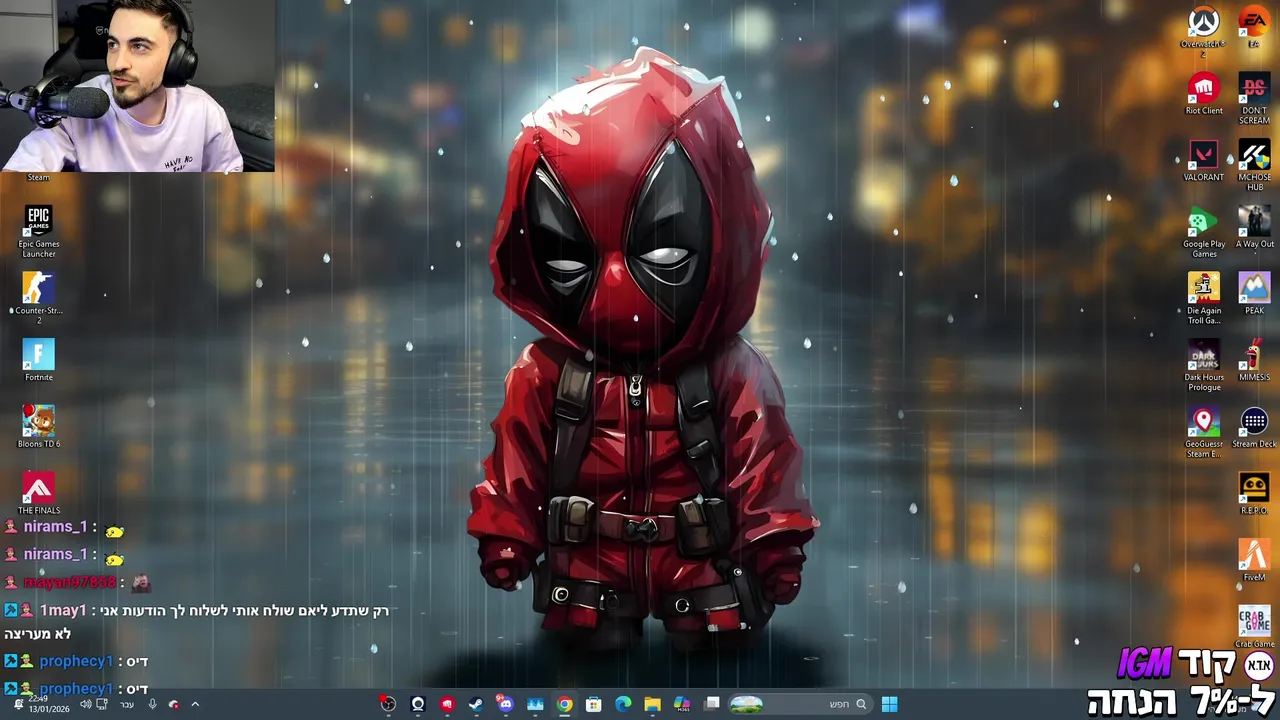The width and height of the screenshot is (1280, 720).
Task: Switch to Discord in the taskbar
Action: (505, 704)
